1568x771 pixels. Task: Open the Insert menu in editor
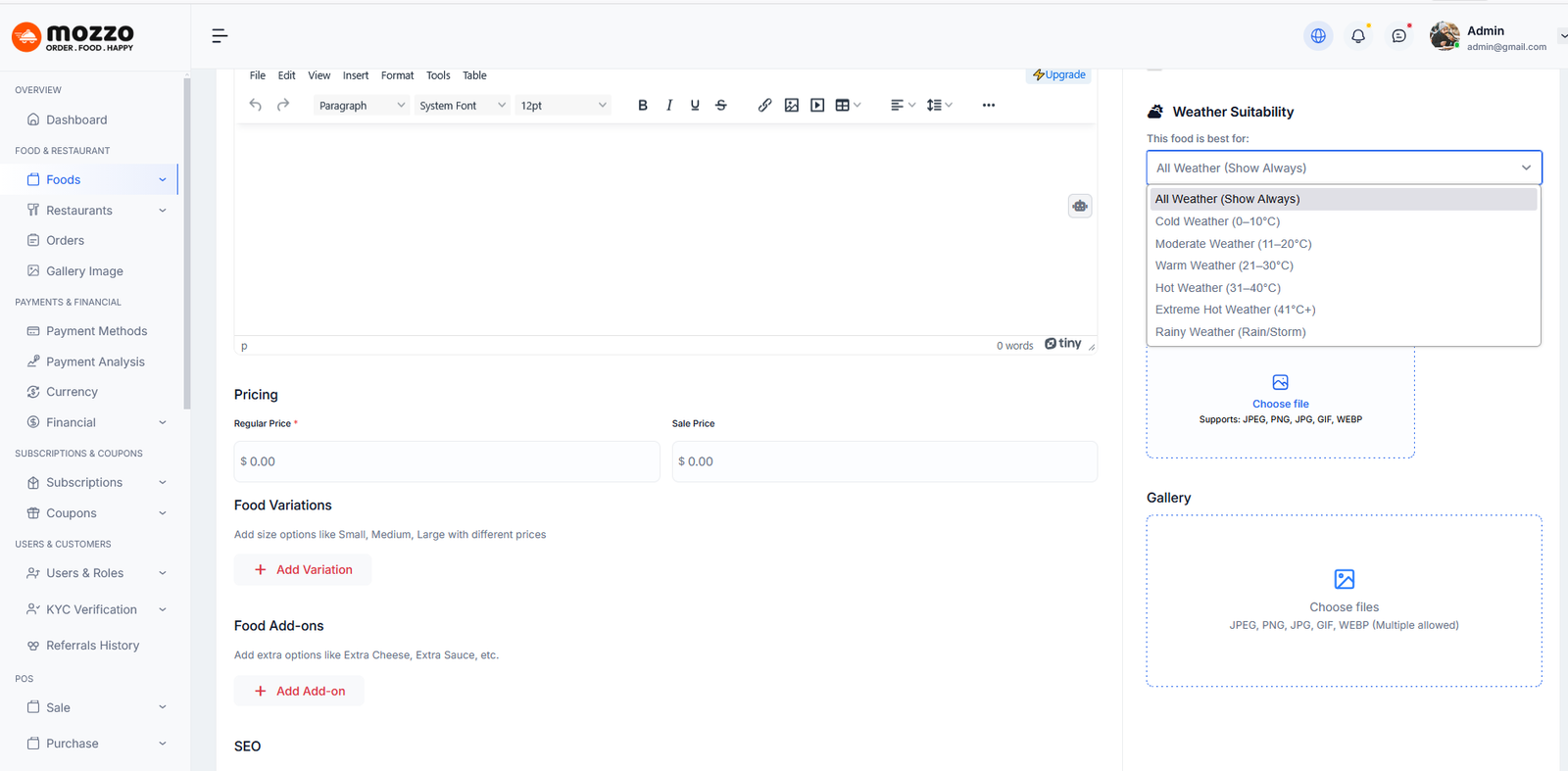coord(356,75)
